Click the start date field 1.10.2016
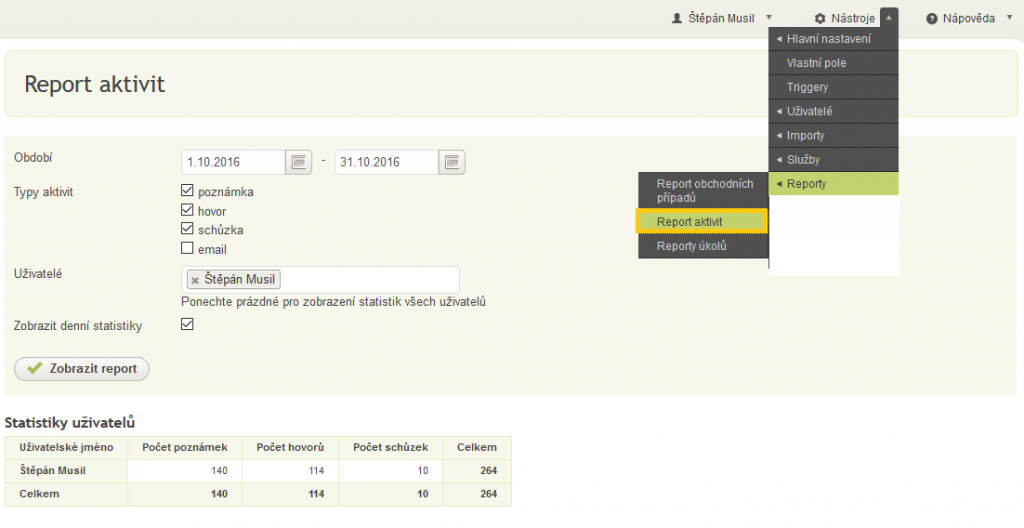The width and height of the screenshot is (1024, 528). (x=233, y=162)
